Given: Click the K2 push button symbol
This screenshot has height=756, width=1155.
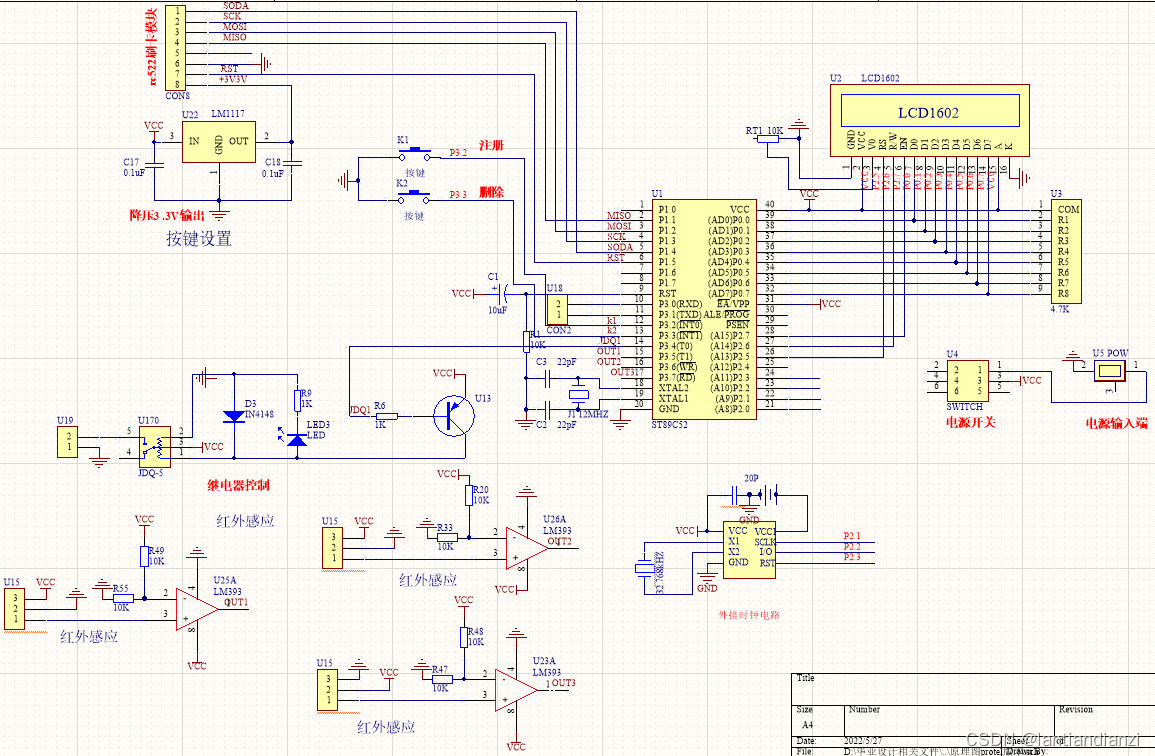Looking at the screenshot, I should [x=414, y=197].
